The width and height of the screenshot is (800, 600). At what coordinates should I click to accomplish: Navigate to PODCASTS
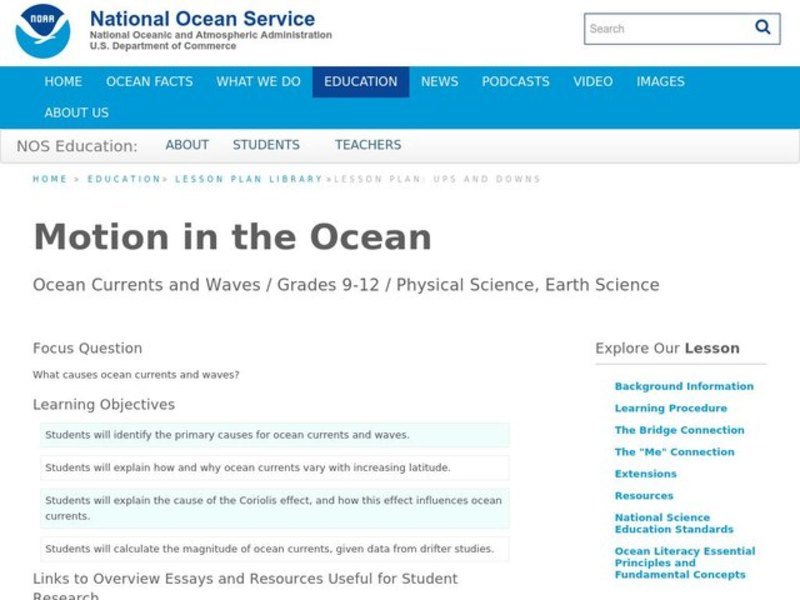coord(516,82)
